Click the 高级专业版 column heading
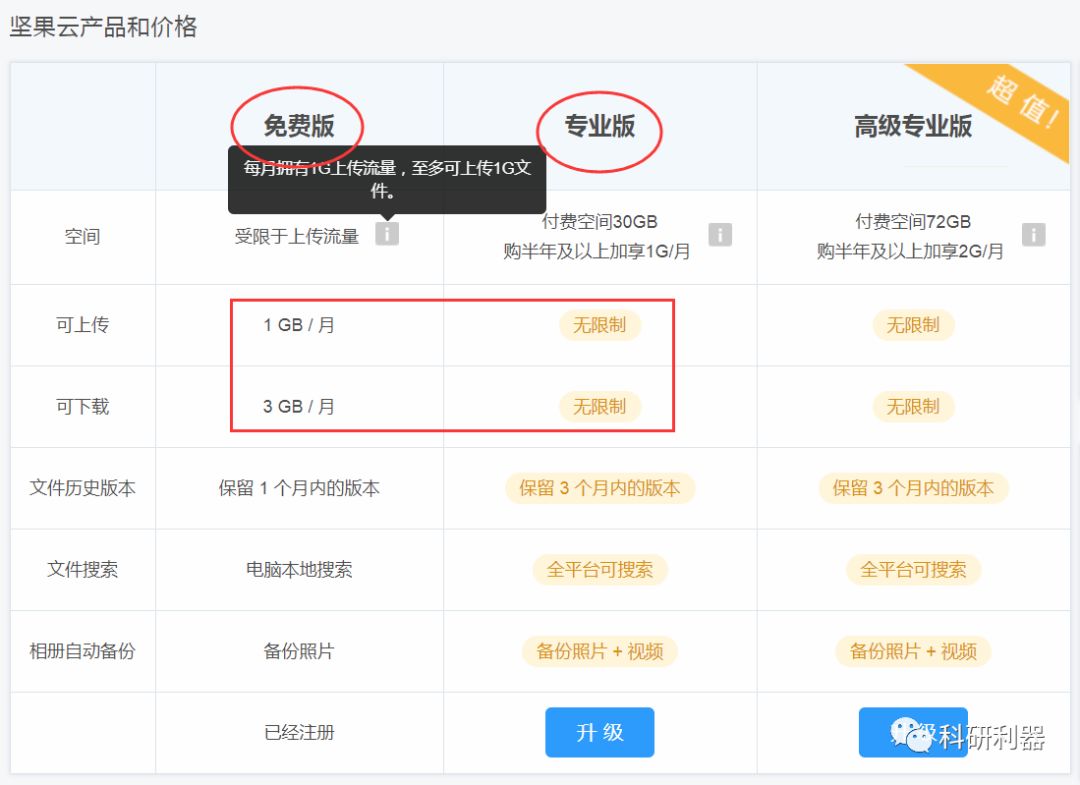 pos(913,126)
